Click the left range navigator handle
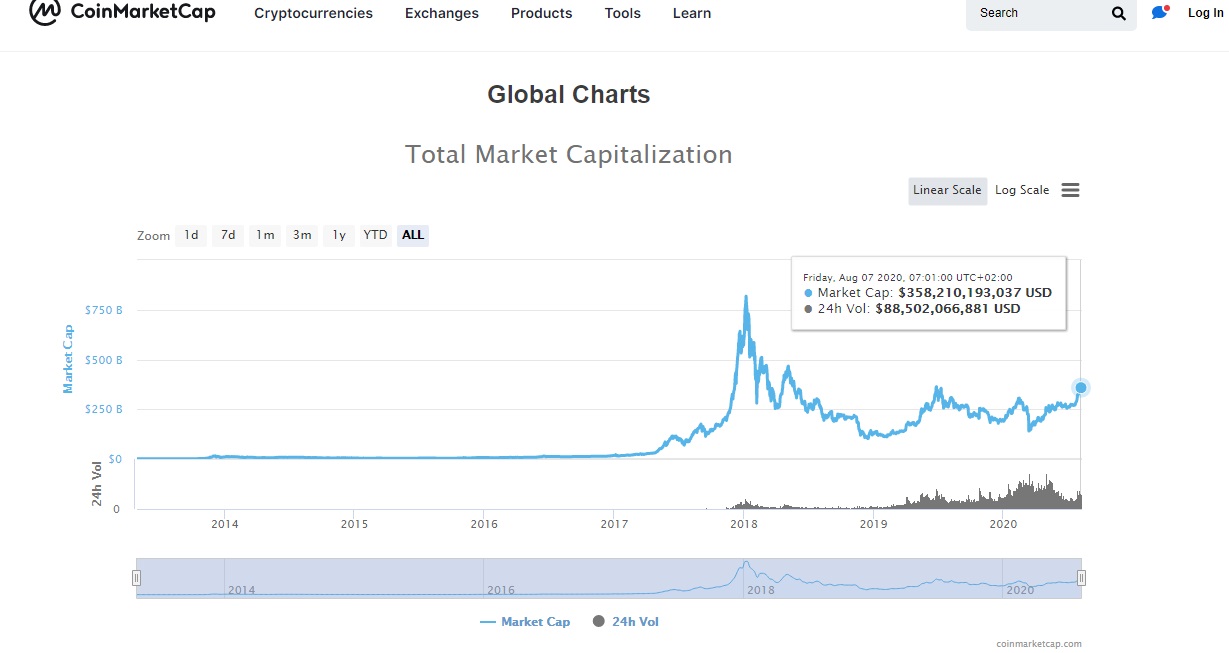The width and height of the screenshot is (1229, 653). 137,578
